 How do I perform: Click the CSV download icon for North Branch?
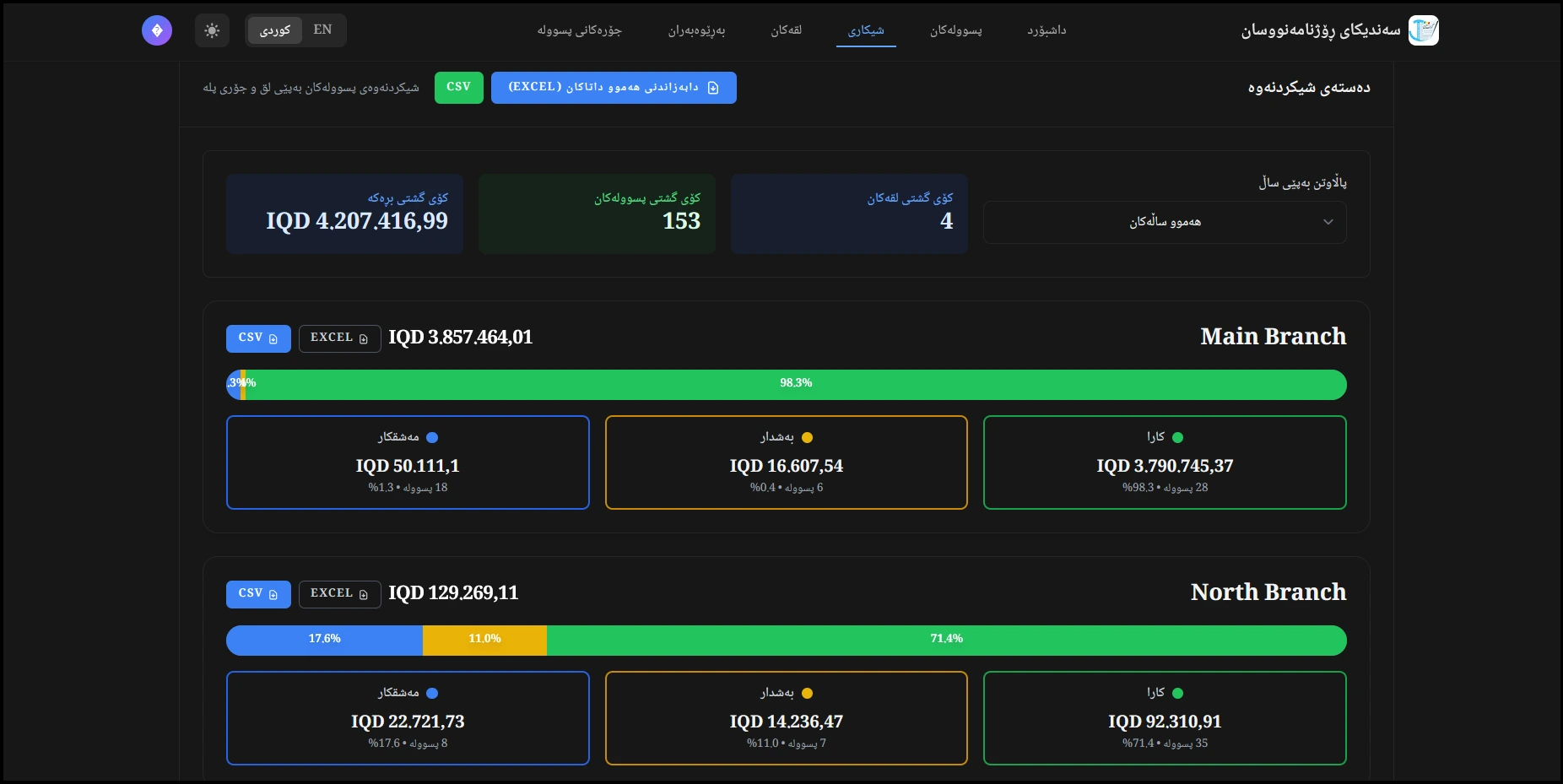[x=274, y=594]
